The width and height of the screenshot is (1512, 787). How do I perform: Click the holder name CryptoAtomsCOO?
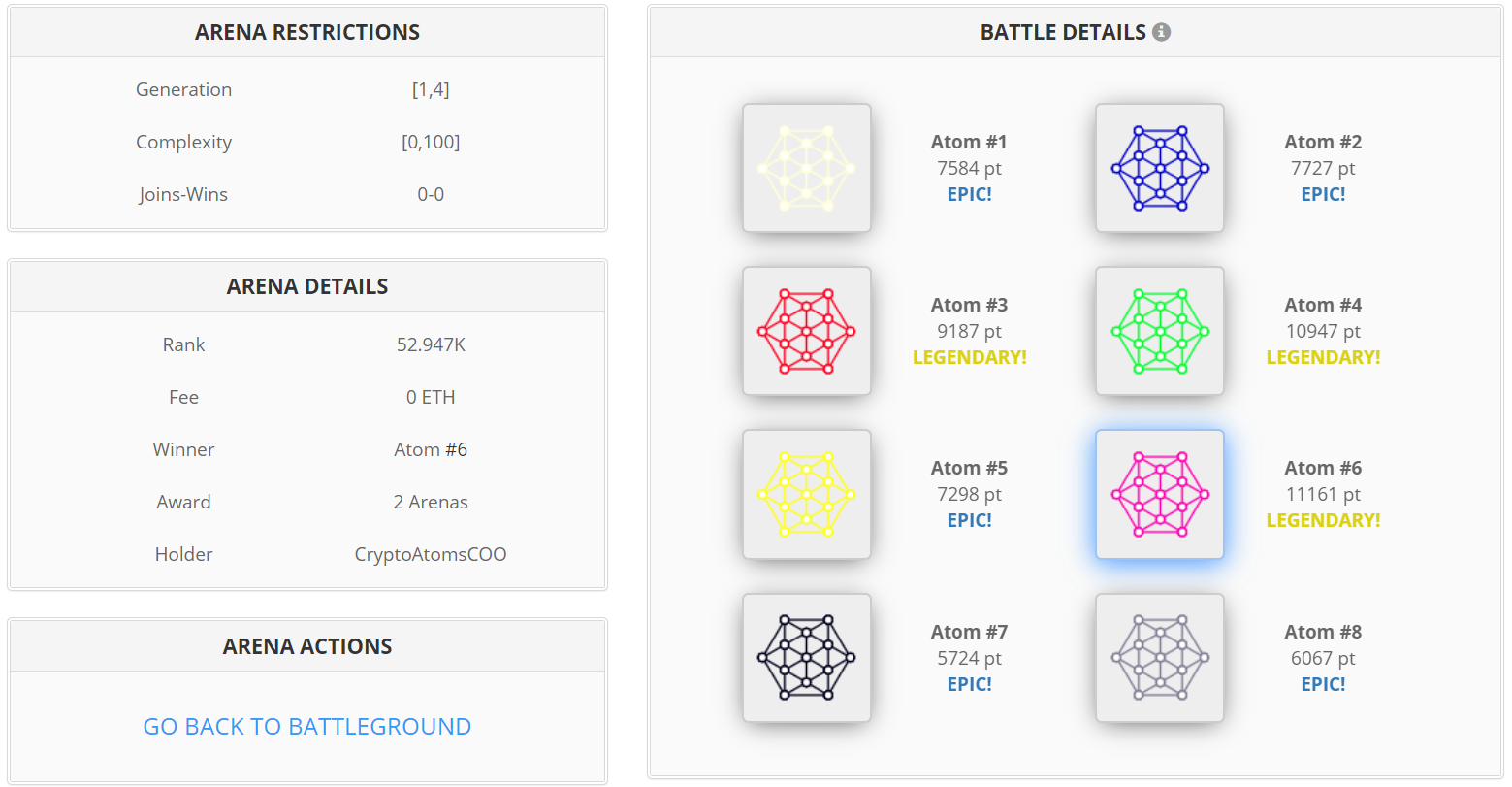point(431,554)
